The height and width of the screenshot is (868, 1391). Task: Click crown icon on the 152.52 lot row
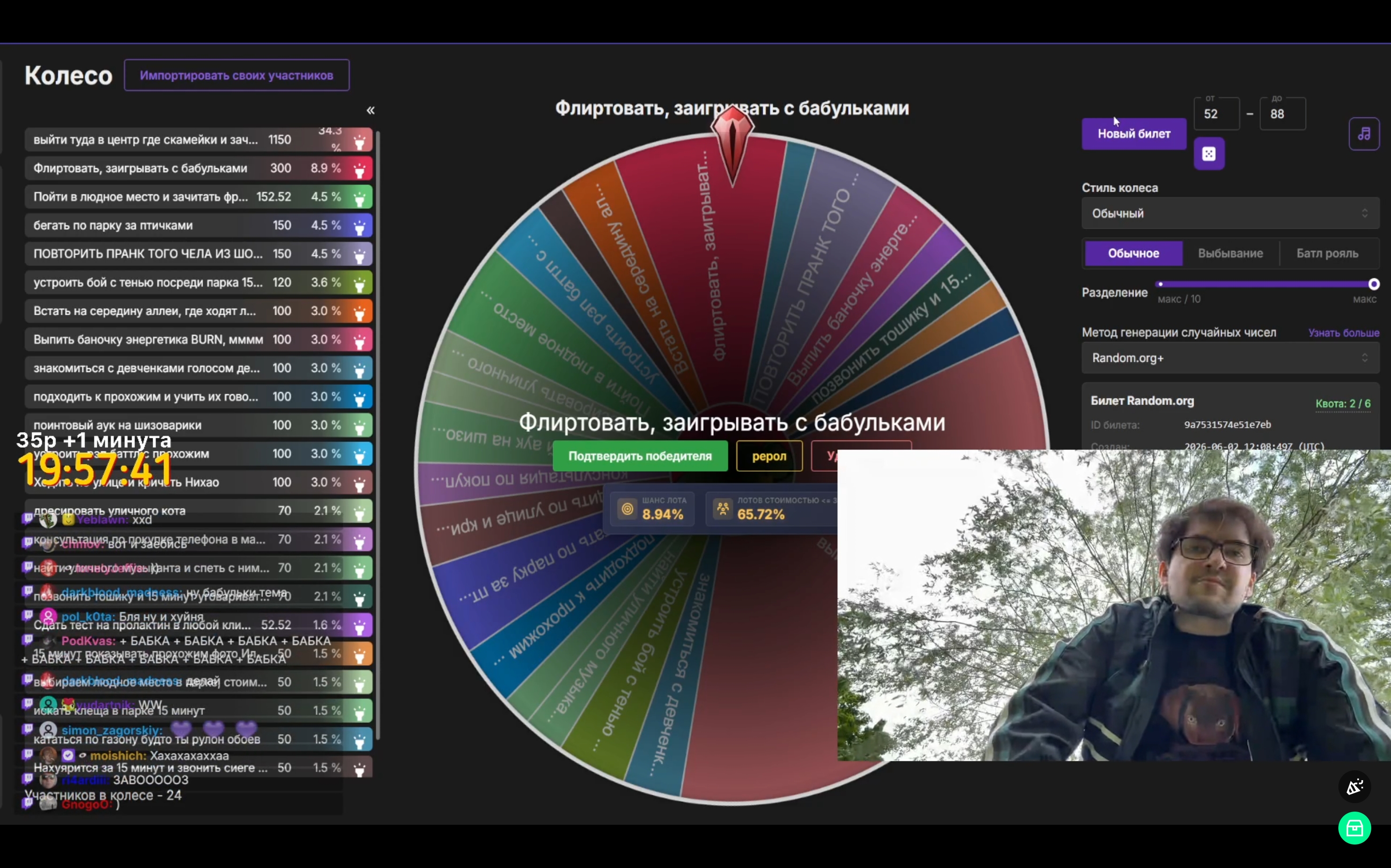pyautogui.click(x=359, y=198)
